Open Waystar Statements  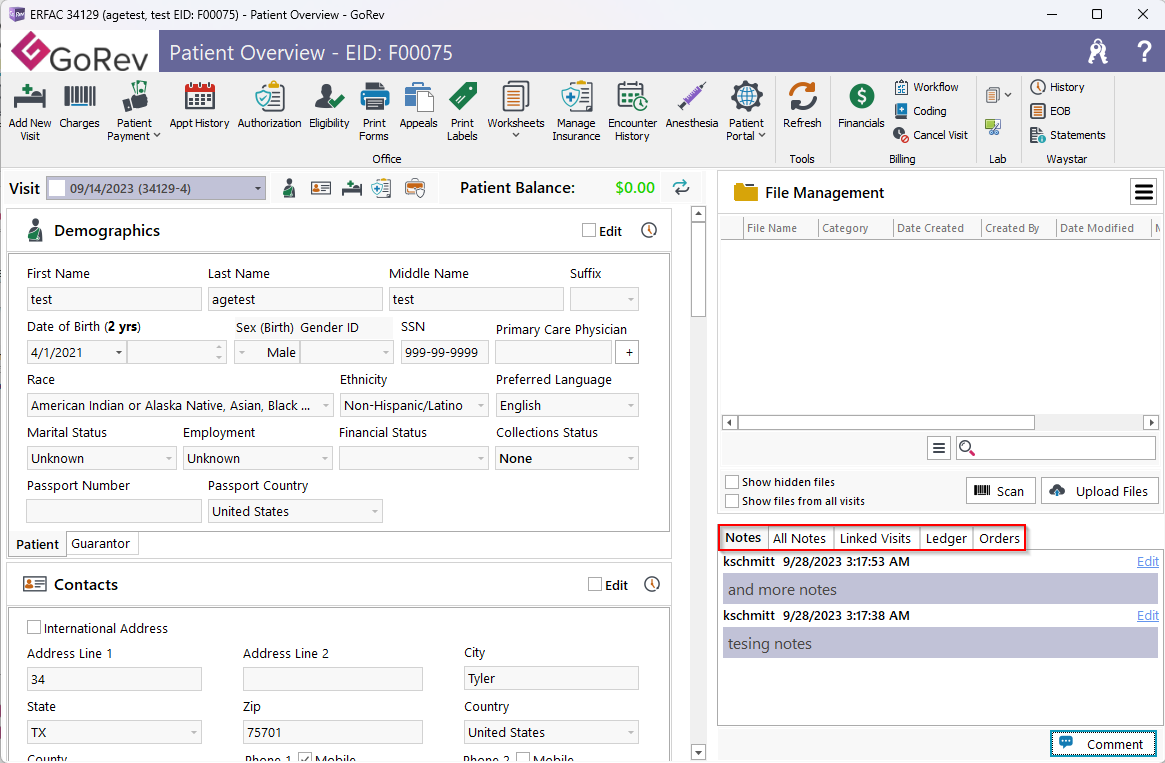click(x=1068, y=134)
